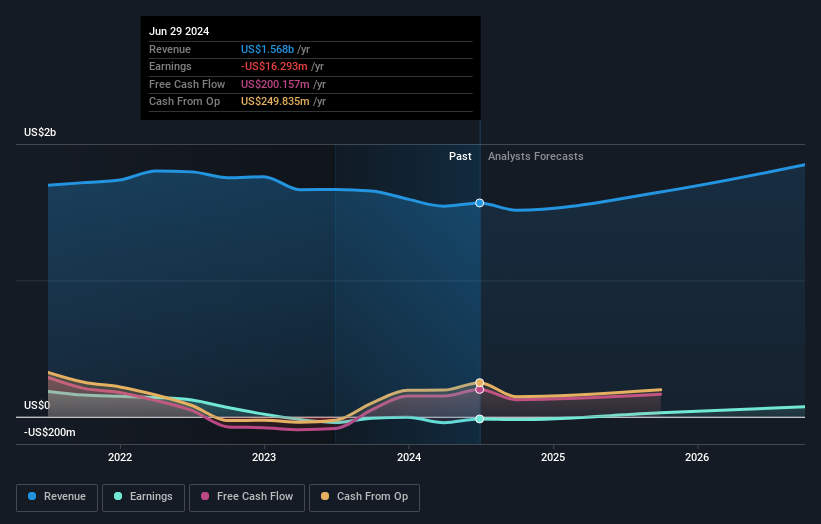Click the teal dot in the Earnings legend

pos(118,496)
